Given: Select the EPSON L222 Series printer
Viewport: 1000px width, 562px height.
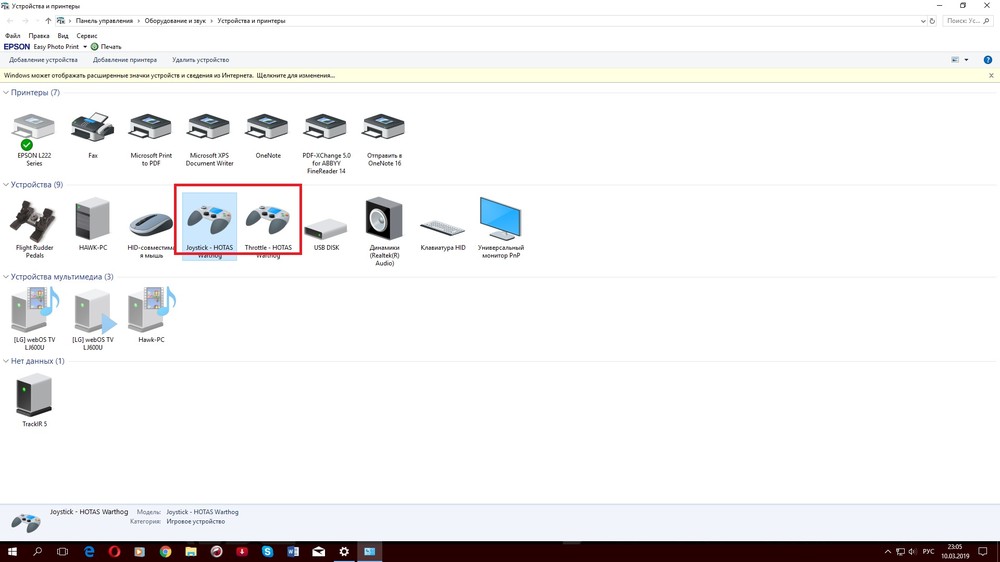Looking at the screenshot, I should [34, 140].
